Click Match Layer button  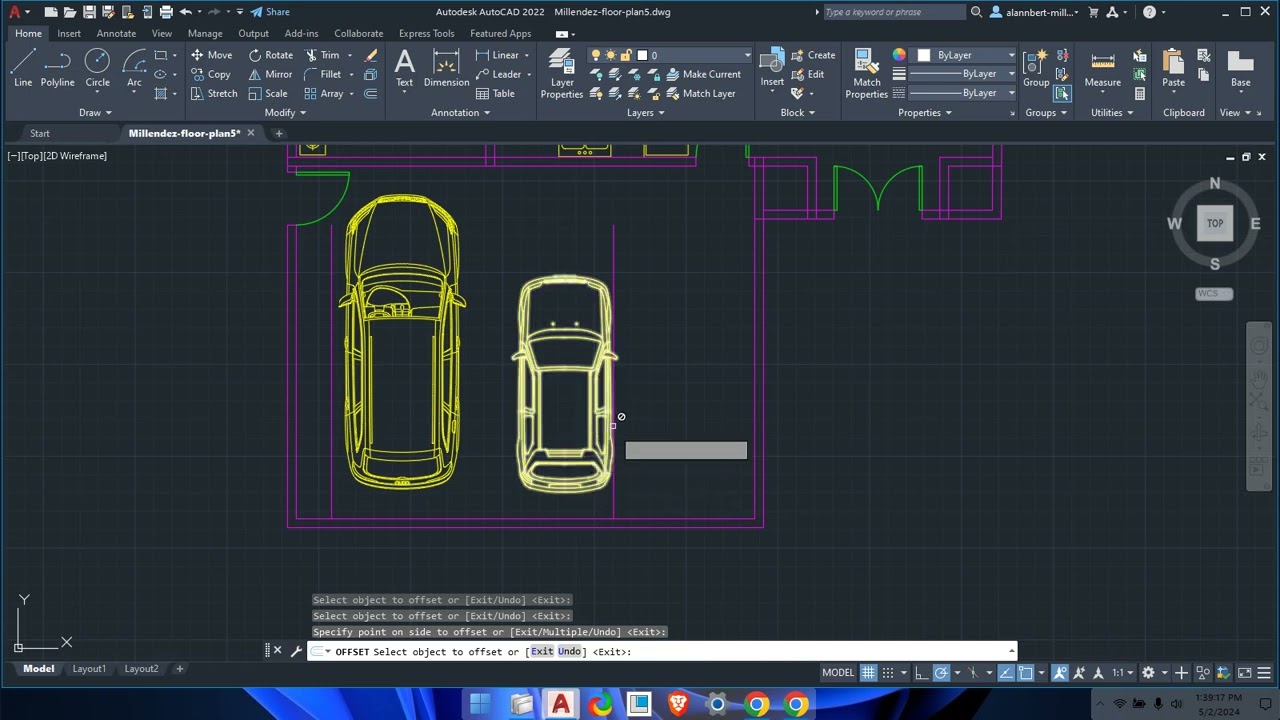point(701,93)
